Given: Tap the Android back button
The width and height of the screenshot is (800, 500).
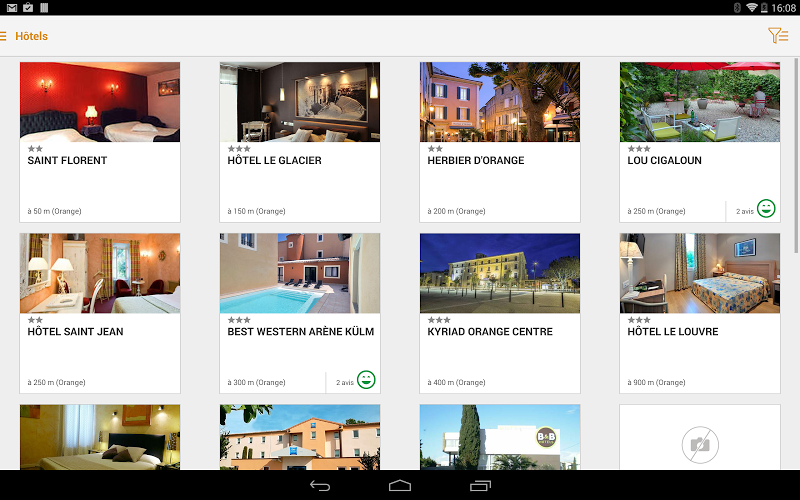Looking at the screenshot, I should point(320,486).
